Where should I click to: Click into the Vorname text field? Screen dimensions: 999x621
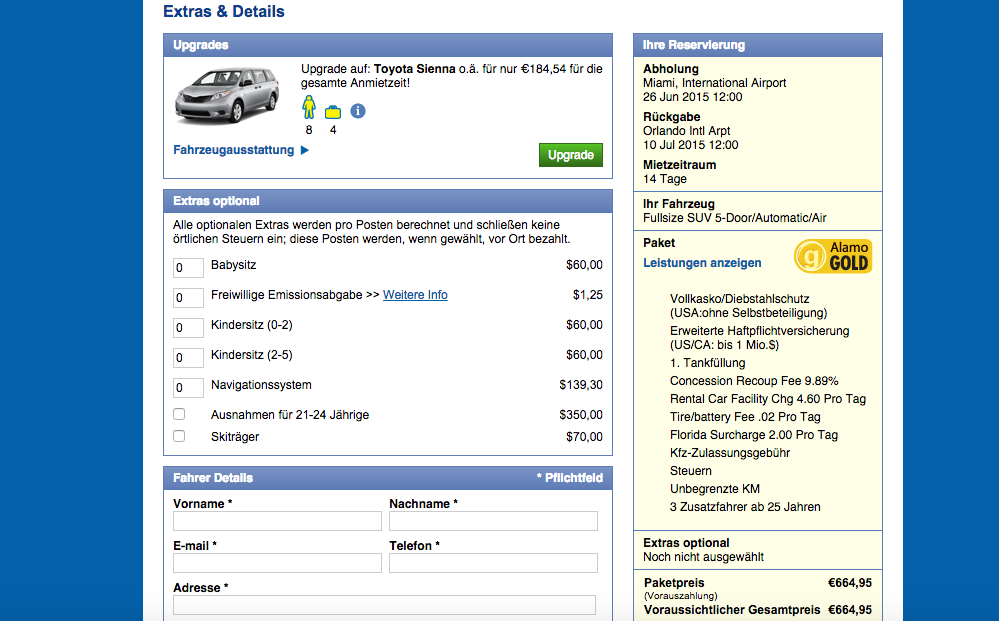[277, 521]
